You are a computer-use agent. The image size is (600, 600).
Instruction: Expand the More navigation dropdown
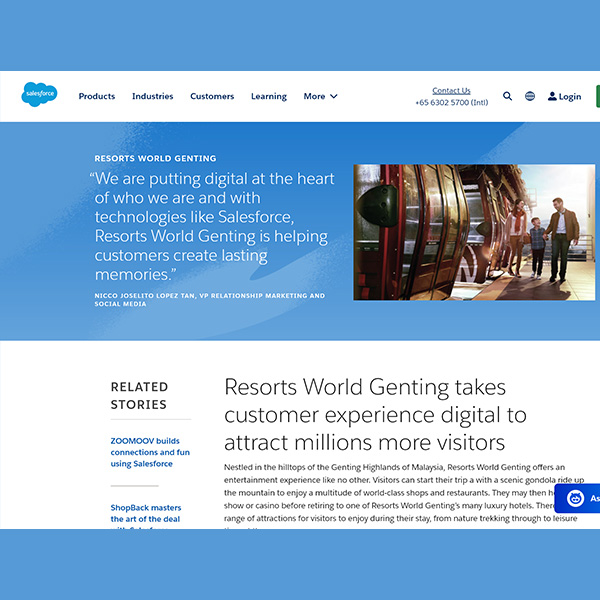click(x=320, y=96)
